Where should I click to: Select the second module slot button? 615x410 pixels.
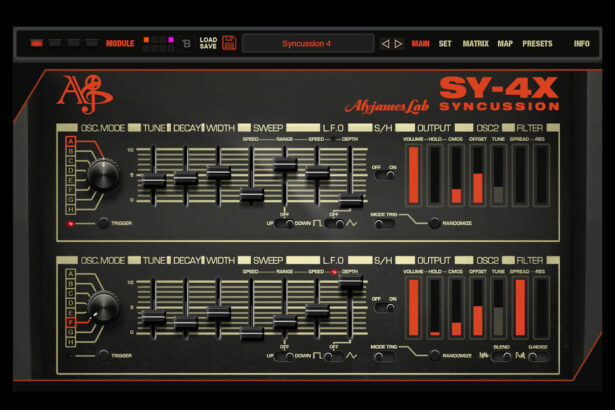pos(55,43)
